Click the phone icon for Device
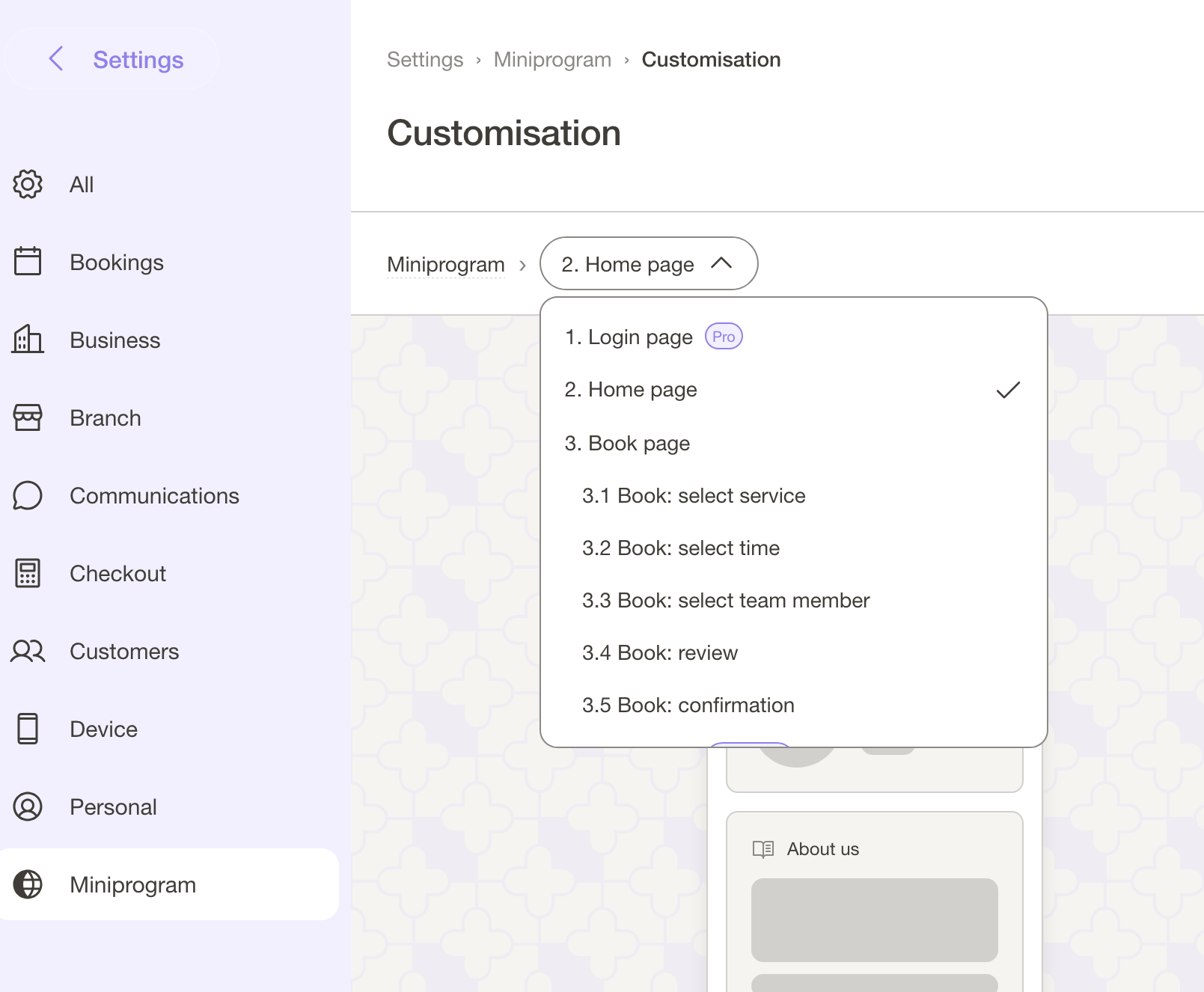This screenshot has height=992, width=1204. 28,729
